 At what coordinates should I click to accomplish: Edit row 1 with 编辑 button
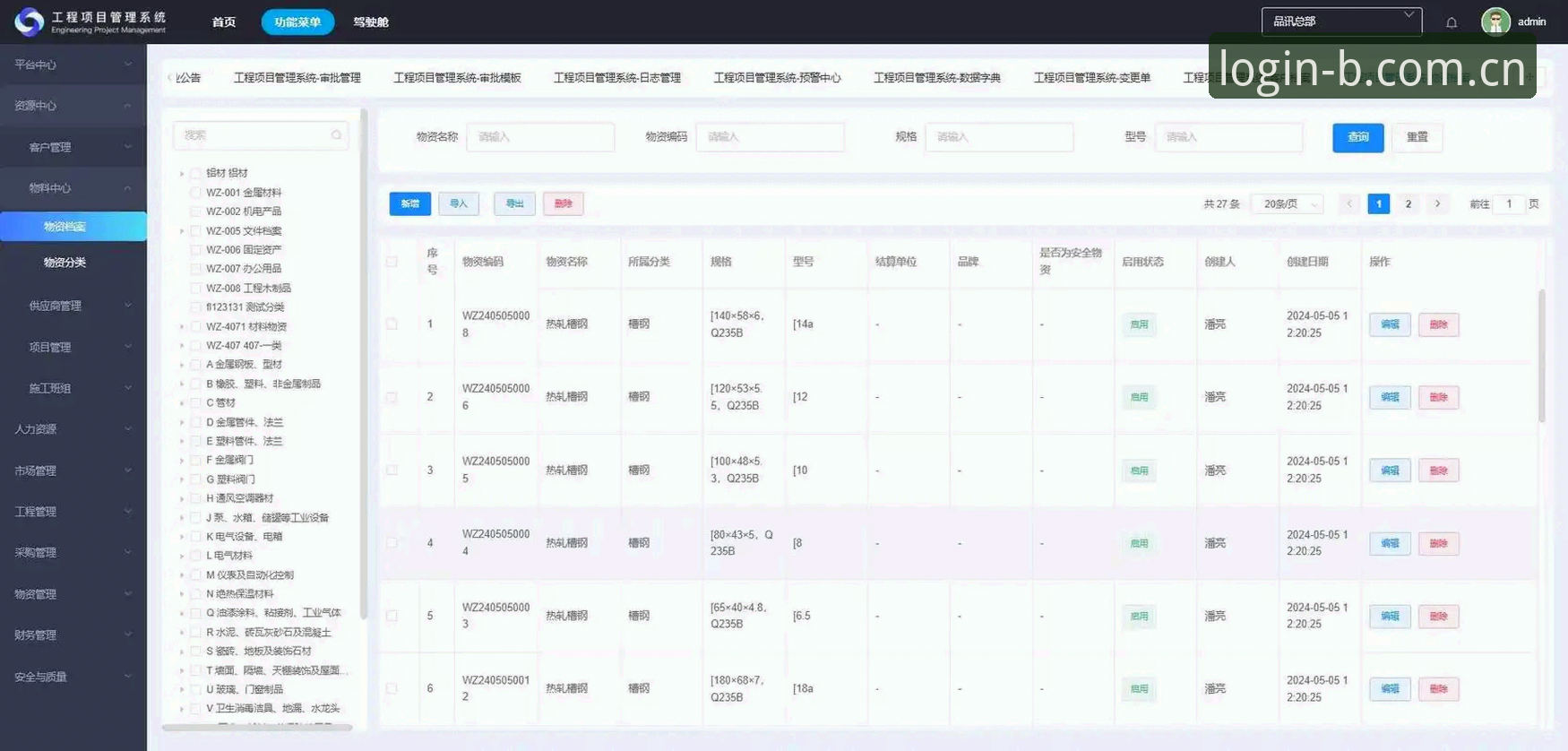click(x=1390, y=324)
